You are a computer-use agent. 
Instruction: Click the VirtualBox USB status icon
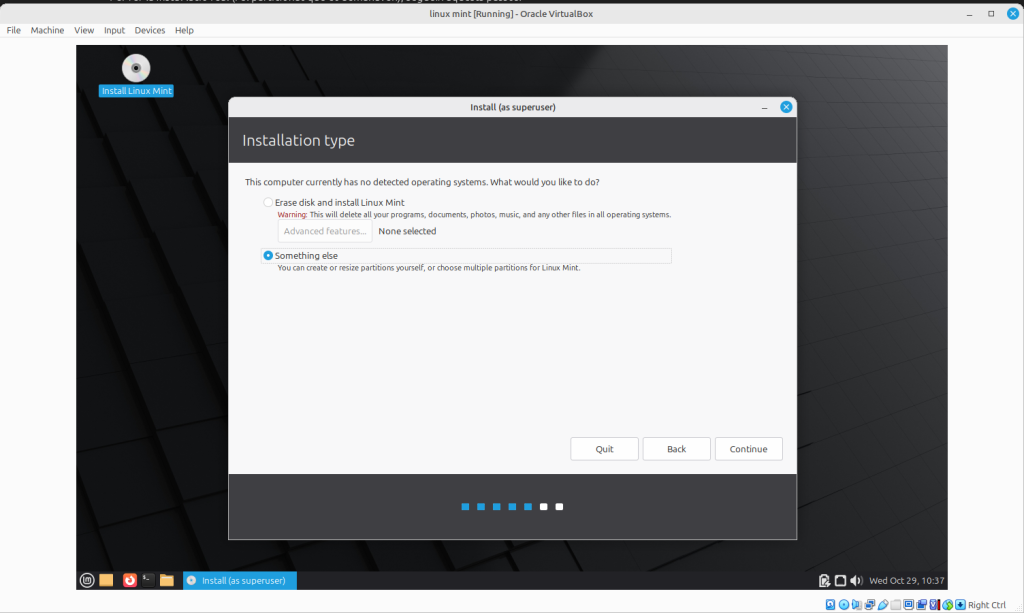pyautogui.click(x=882, y=605)
